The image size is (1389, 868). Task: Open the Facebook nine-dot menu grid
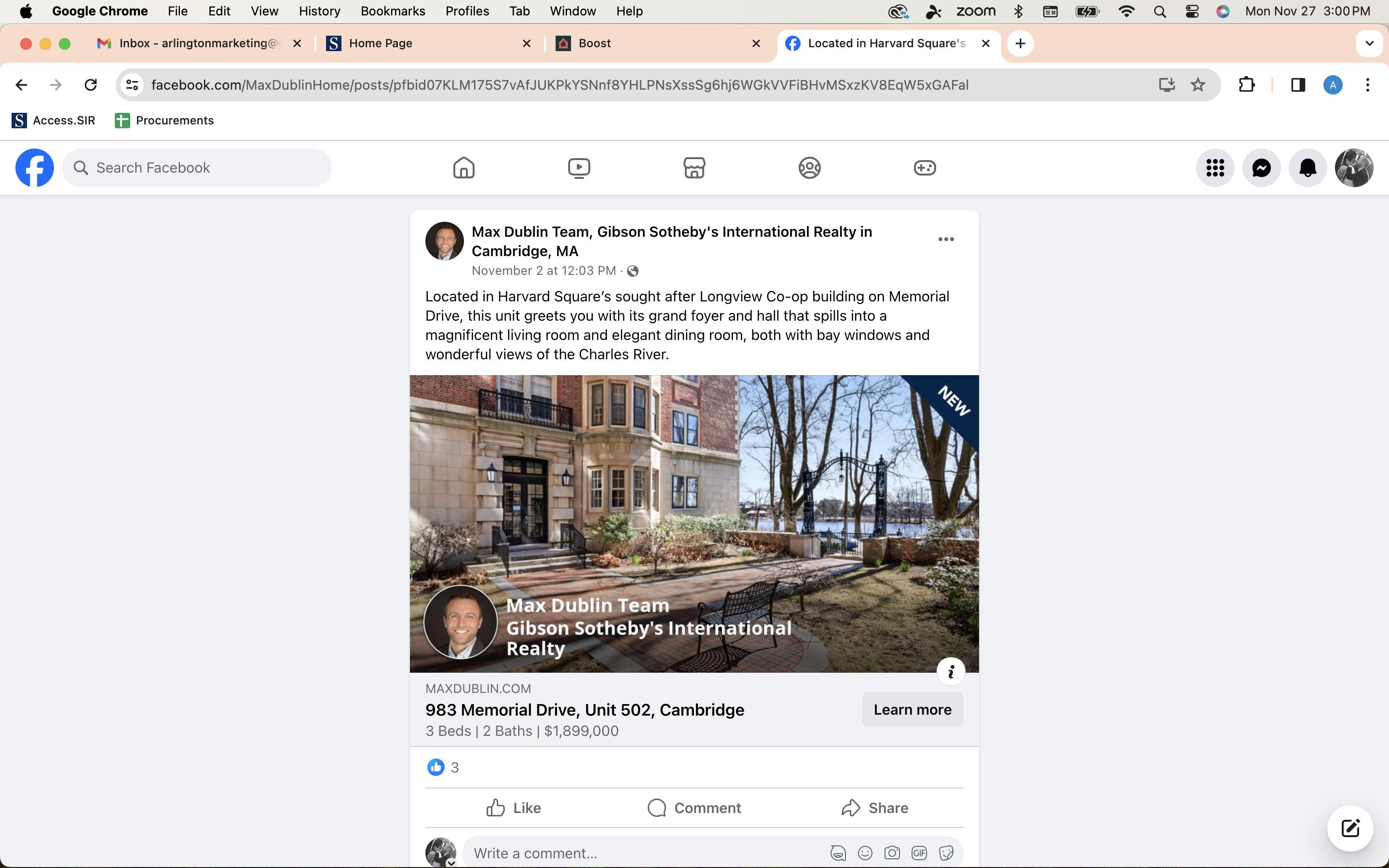(1214, 168)
